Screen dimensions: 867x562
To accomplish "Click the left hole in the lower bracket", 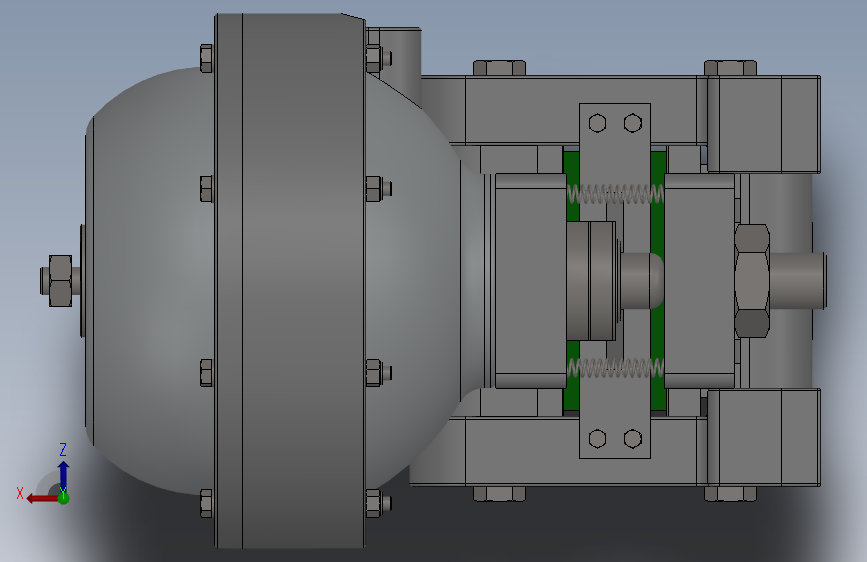I will click(x=597, y=439).
